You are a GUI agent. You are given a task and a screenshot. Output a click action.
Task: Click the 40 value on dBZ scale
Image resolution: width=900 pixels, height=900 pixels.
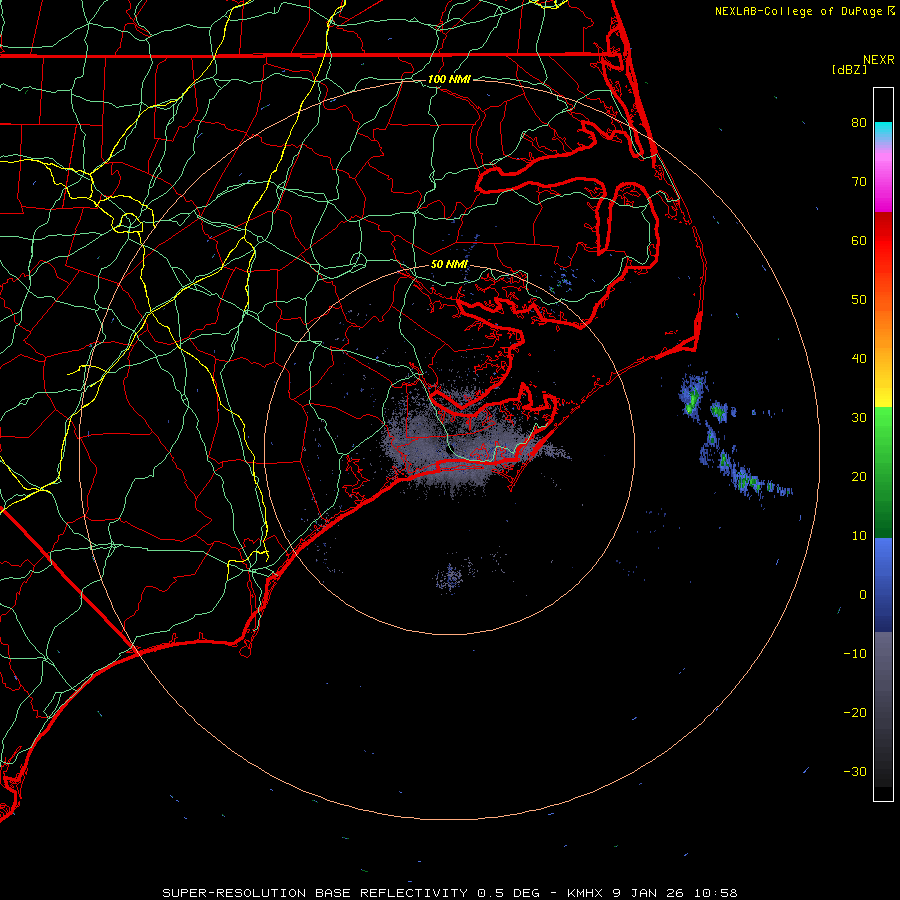[x=859, y=358]
